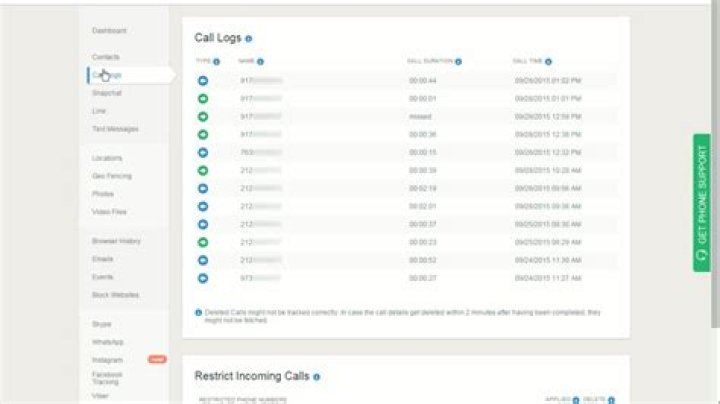Click the Get Phone Support side button
Image resolution: width=720 pixels, height=404 pixels.
click(702, 203)
